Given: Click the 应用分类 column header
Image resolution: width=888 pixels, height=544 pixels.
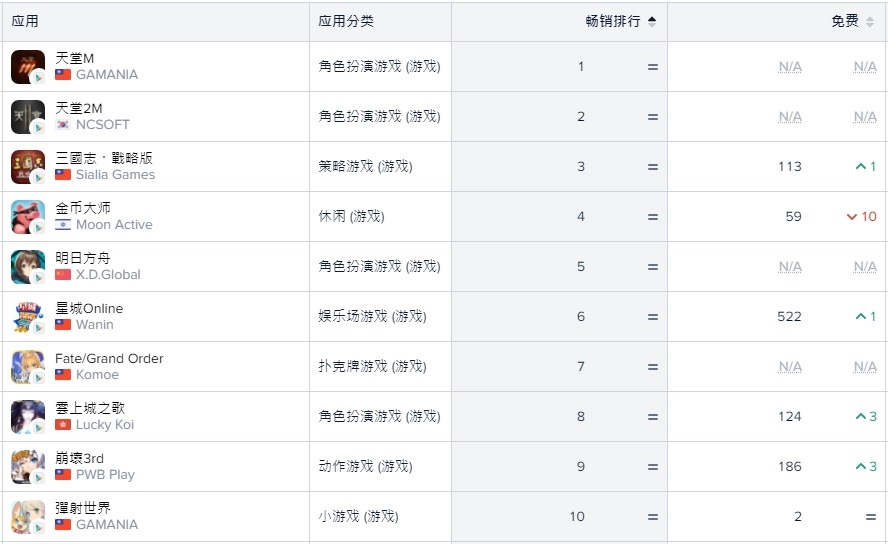Looking at the screenshot, I should 346,22.
